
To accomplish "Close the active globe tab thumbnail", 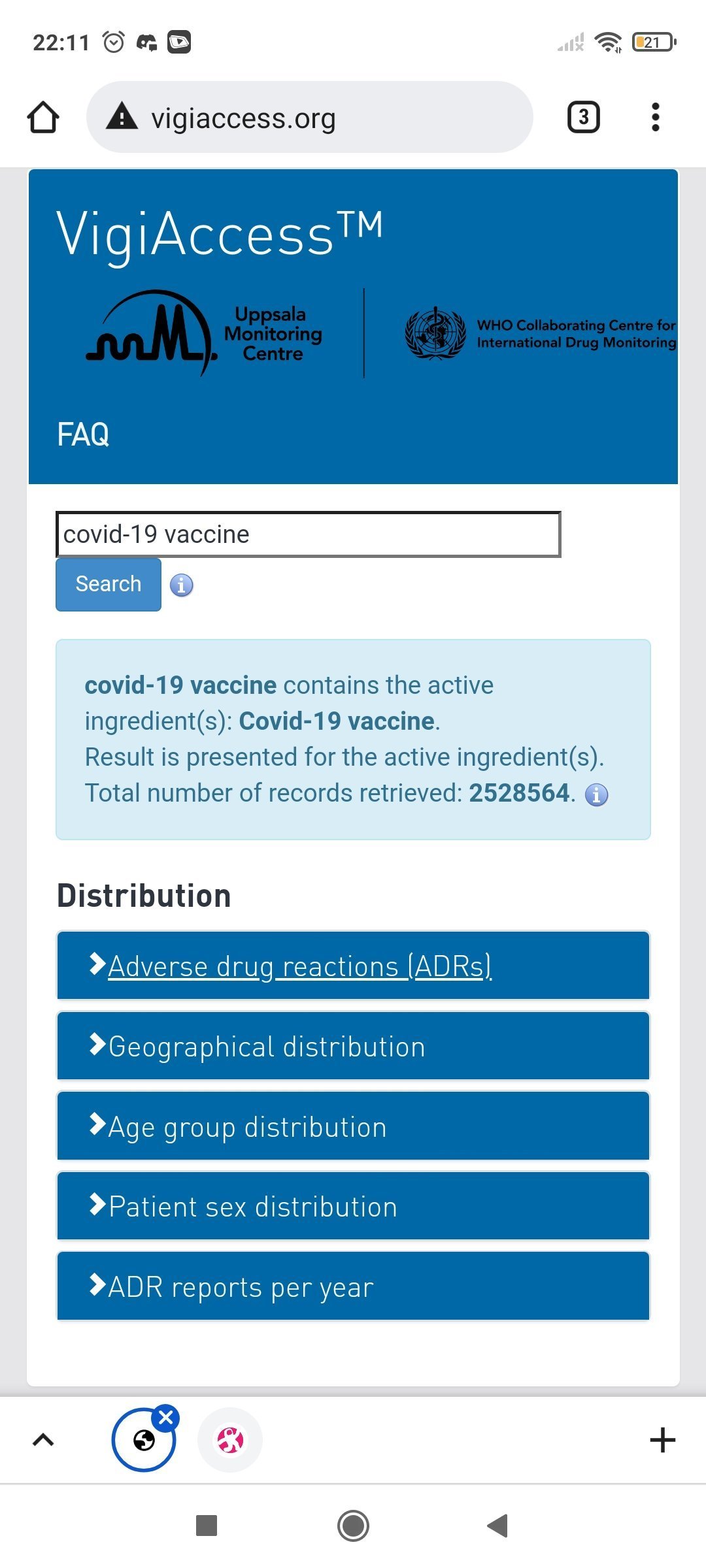I will pyautogui.click(x=166, y=1417).
